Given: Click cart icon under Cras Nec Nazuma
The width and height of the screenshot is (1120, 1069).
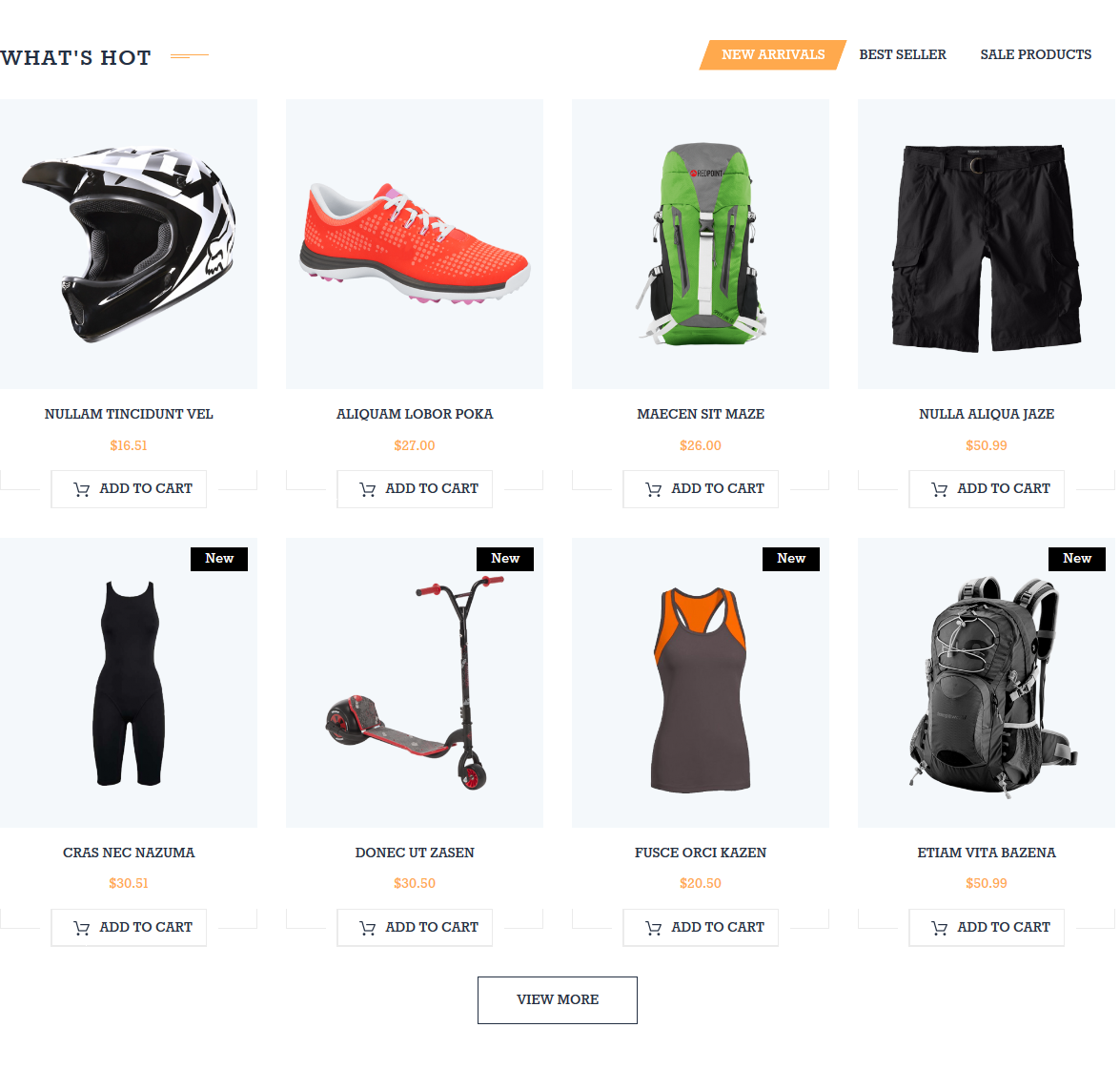Looking at the screenshot, I should point(81,928).
